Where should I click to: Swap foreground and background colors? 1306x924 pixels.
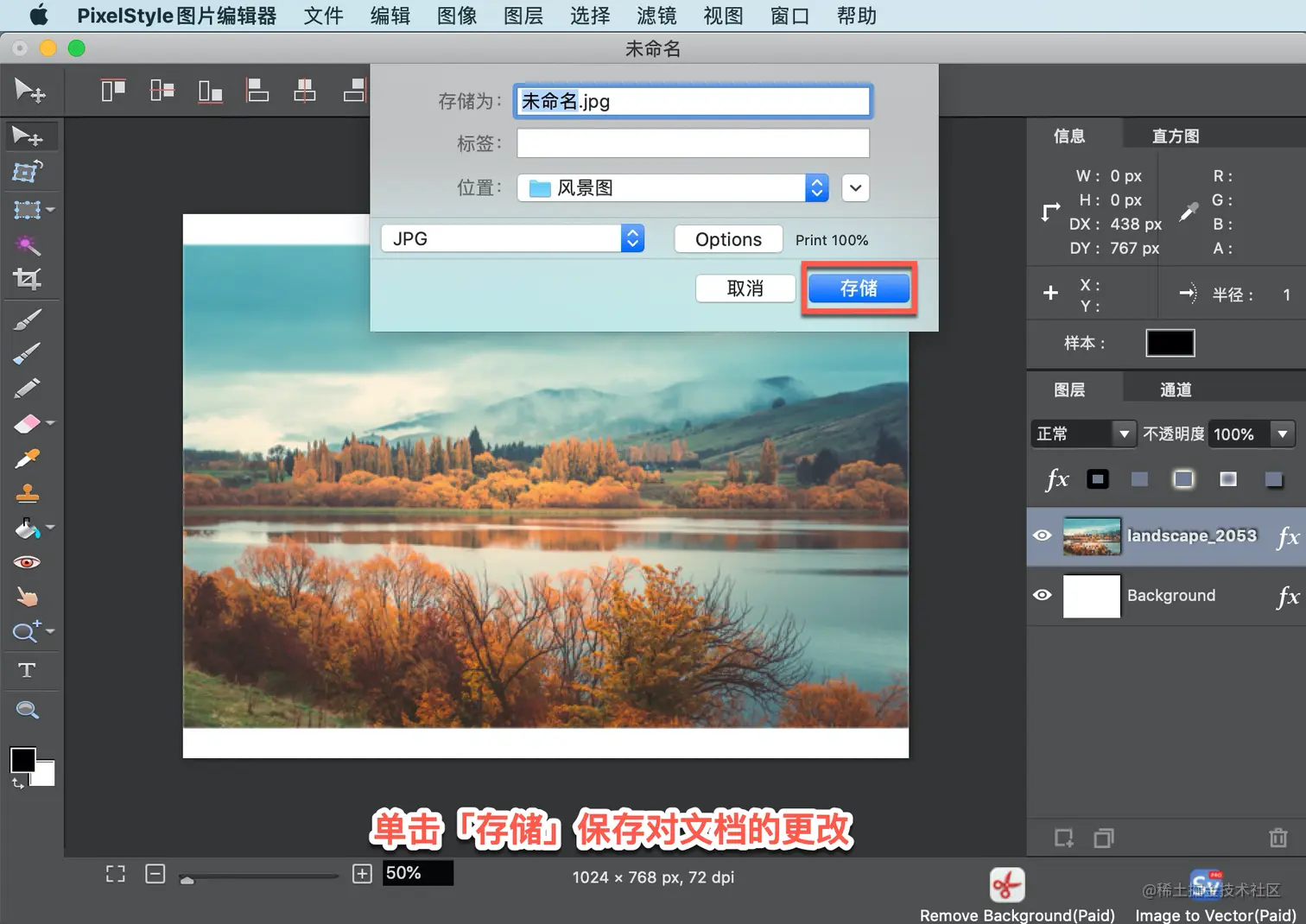pos(17,783)
